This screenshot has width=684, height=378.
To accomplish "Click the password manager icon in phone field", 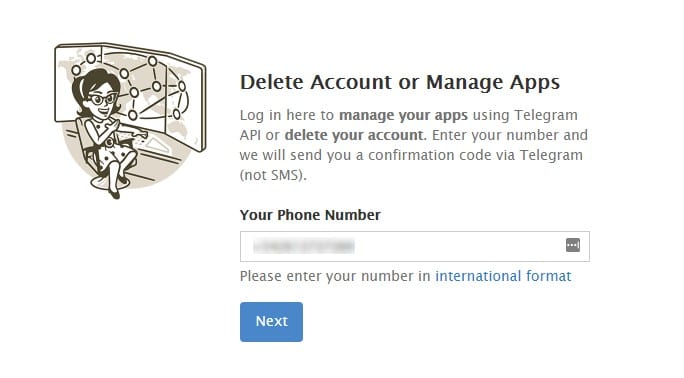I will click(x=573, y=245).
